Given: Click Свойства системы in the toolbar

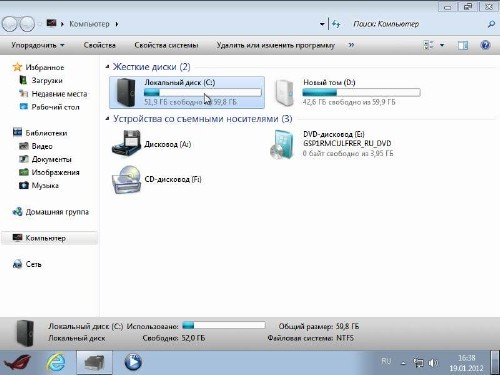Looking at the screenshot, I should pyautogui.click(x=166, y=45).
